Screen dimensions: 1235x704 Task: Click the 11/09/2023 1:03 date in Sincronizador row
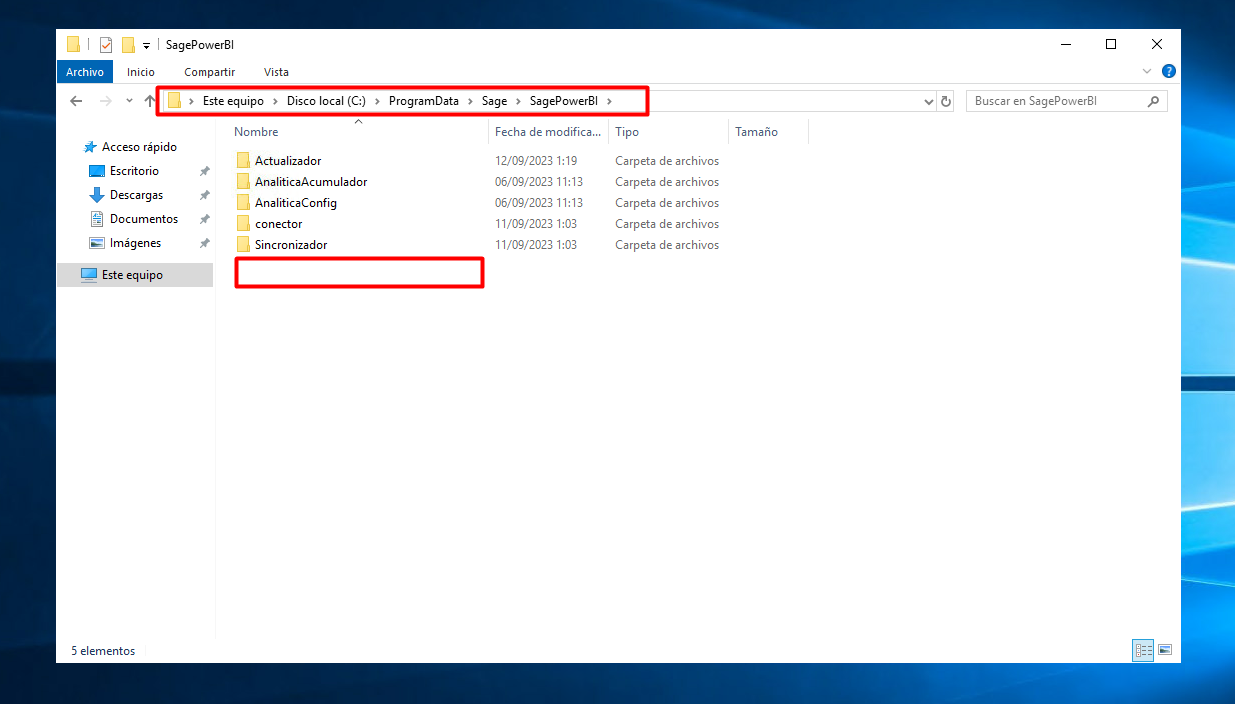coord(536,245)
